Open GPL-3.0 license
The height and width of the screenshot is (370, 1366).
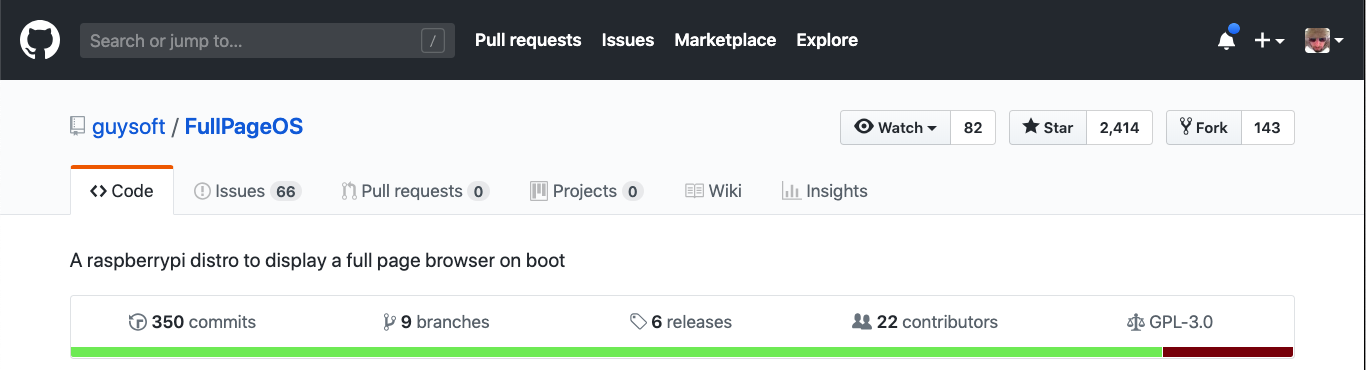click(x=1169, y=322)
